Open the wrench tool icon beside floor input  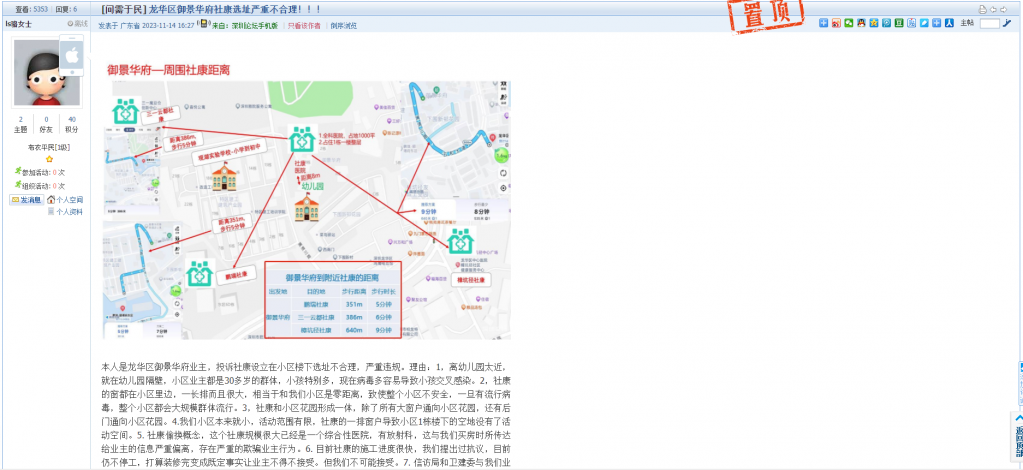pyautogui.click(x=1007, y=23)
